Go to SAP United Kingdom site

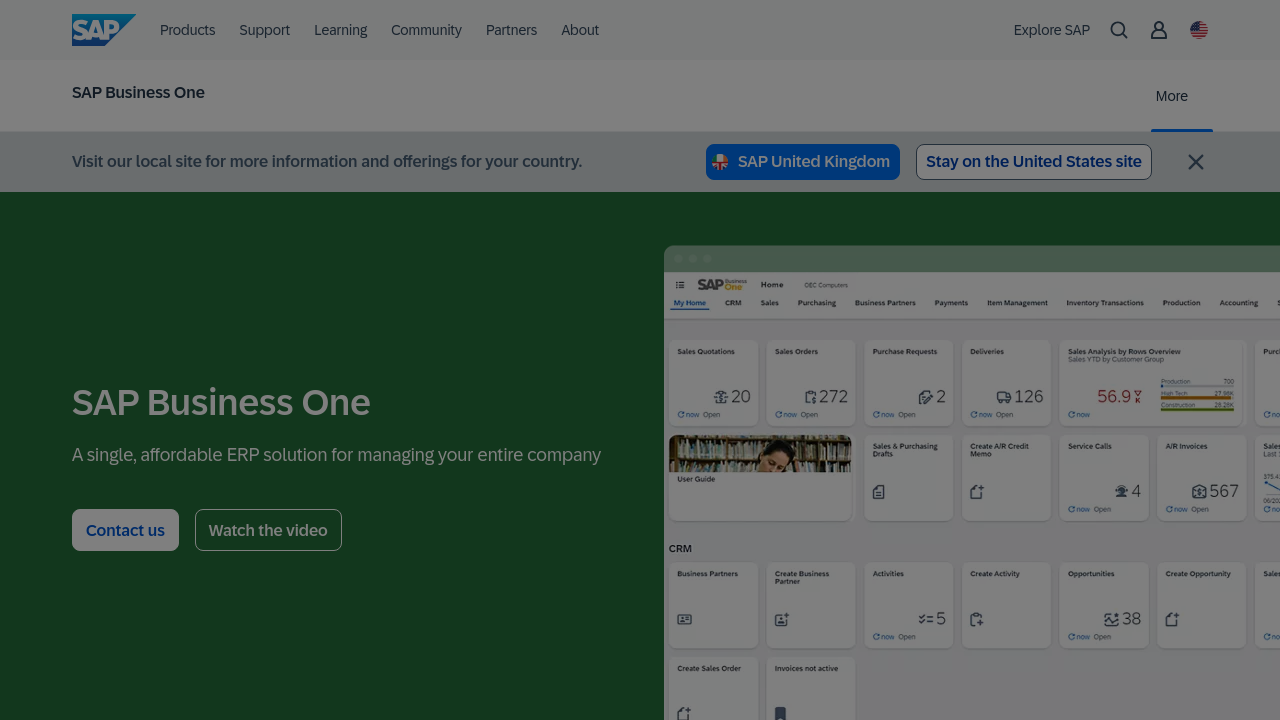(x=802, y=162)
